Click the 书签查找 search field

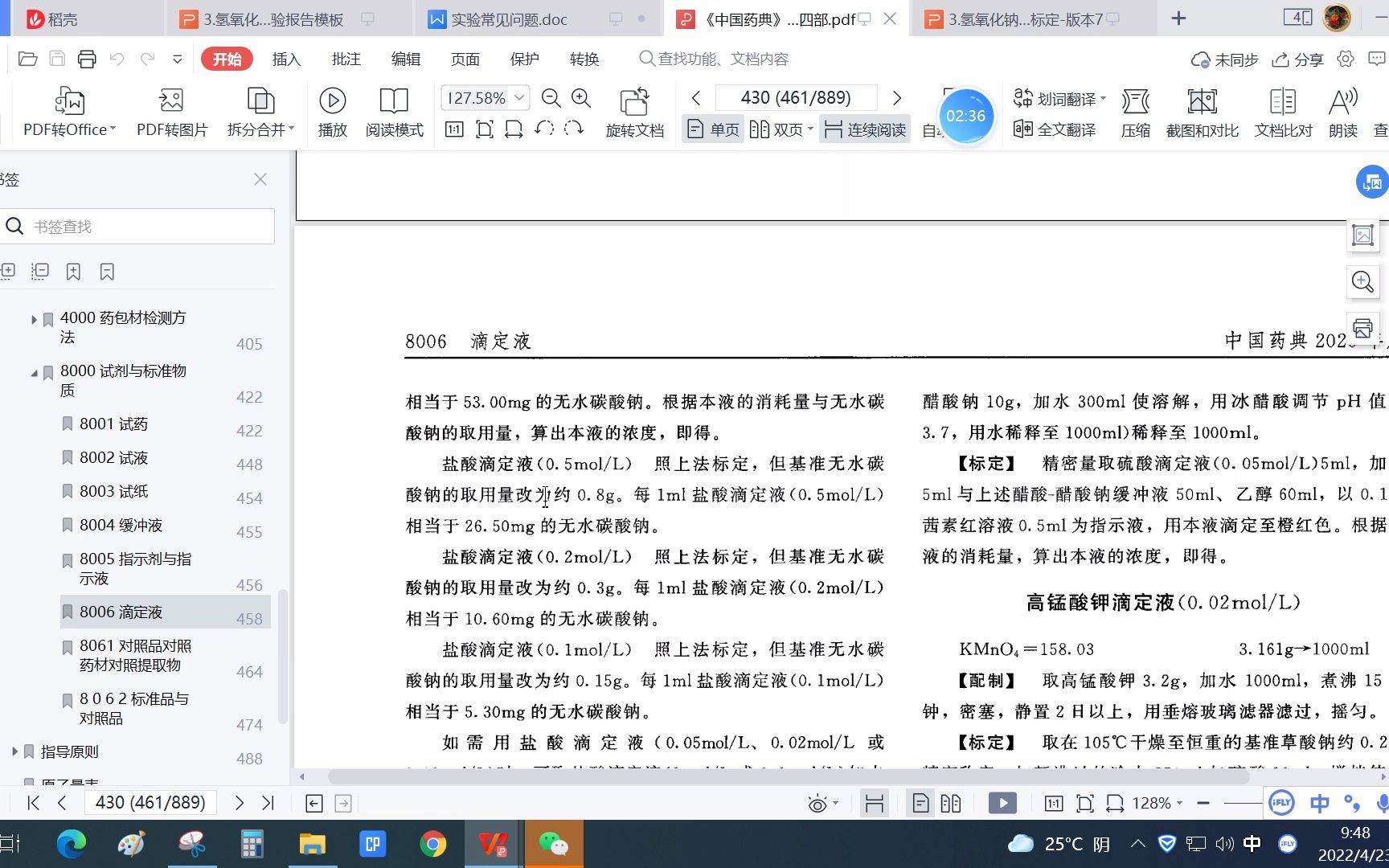pyautogui.click(x=137, y=227)
